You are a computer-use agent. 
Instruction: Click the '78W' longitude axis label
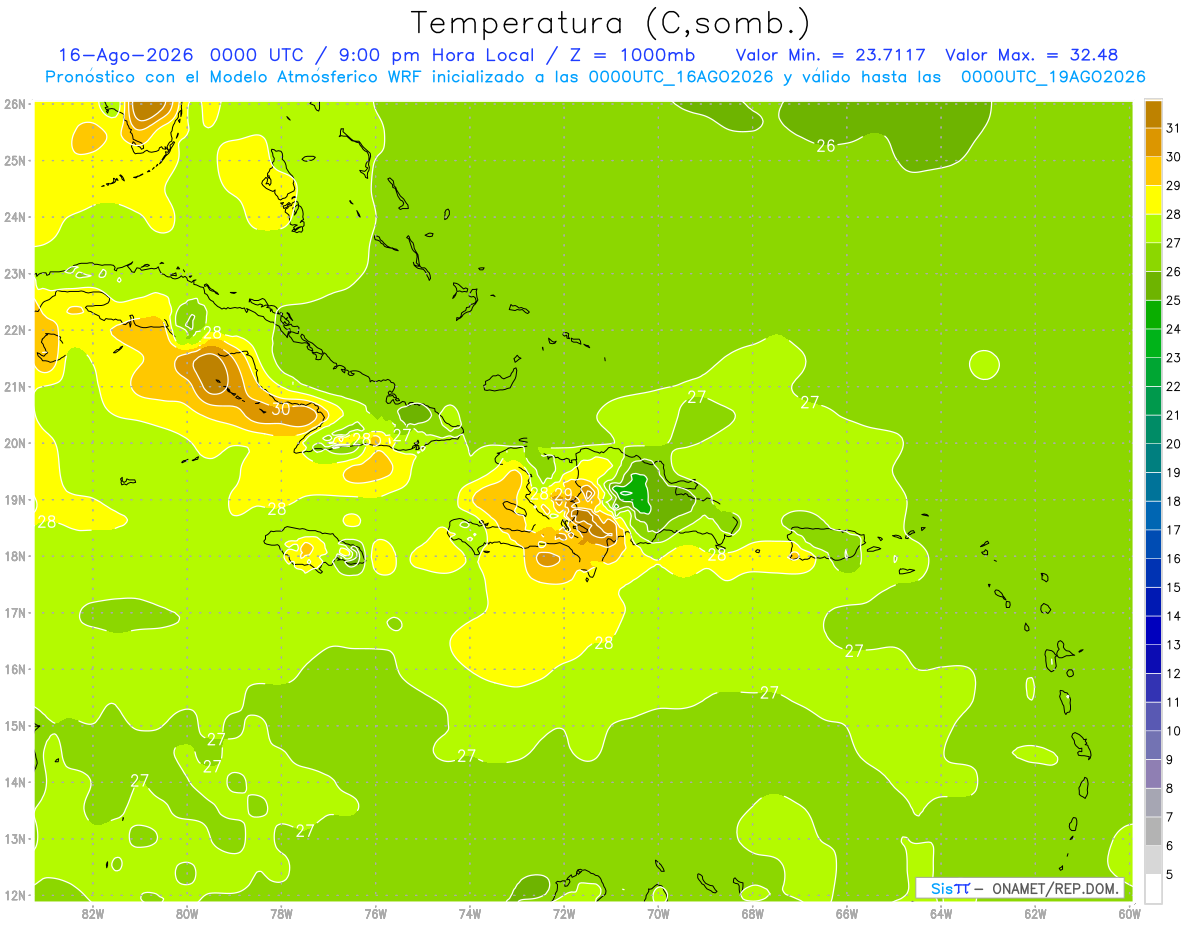[x=281, y=914]
